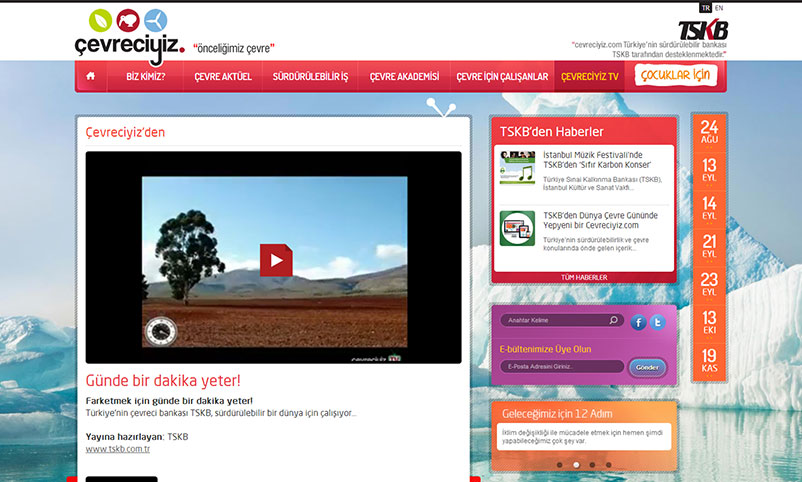Click the TSKB logo
Image resolution: width=802 pixels, height=482 pixels.
point(703,30)
